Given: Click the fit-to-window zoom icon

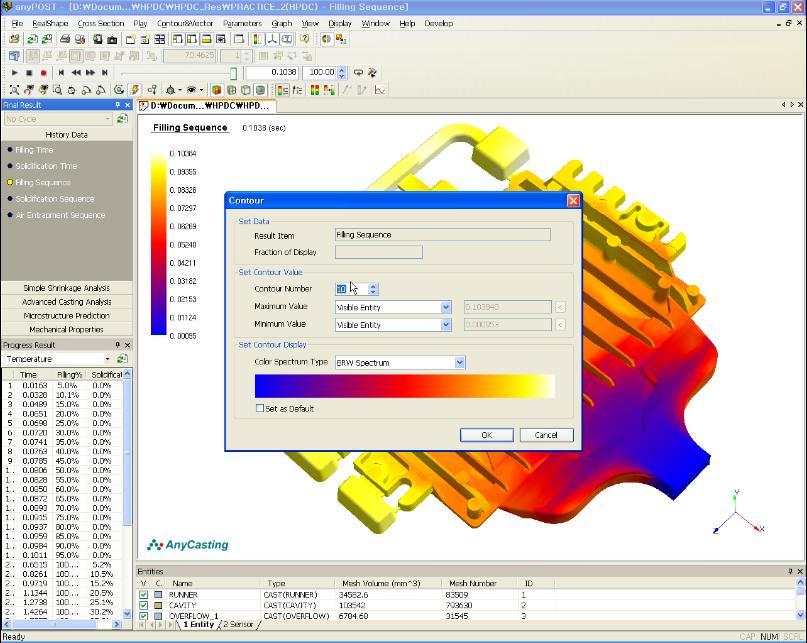Looking at the screenshot, I should [14, 90].
